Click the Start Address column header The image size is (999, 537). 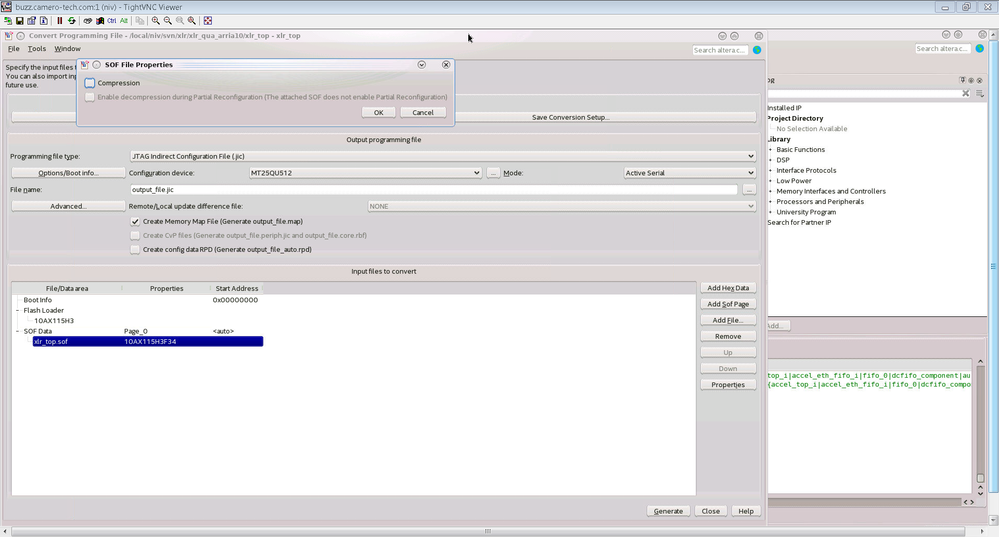pyautogui.click(x=236, y=289)
